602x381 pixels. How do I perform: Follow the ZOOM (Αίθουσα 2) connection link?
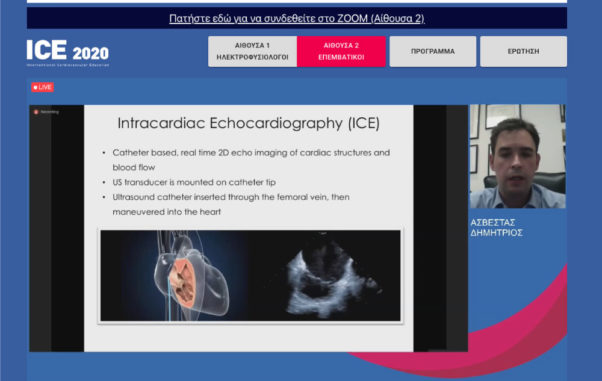click(297, 18)
